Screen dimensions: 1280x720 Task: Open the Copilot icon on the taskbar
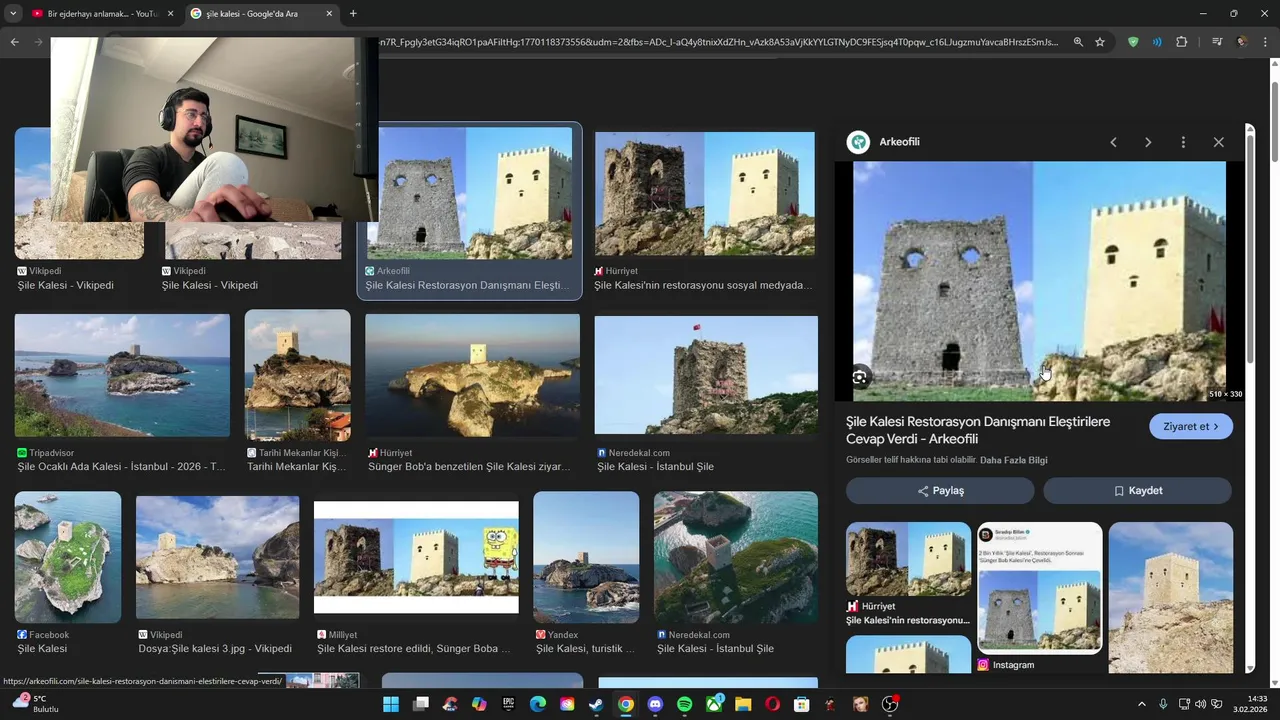[x=479, y=705]
